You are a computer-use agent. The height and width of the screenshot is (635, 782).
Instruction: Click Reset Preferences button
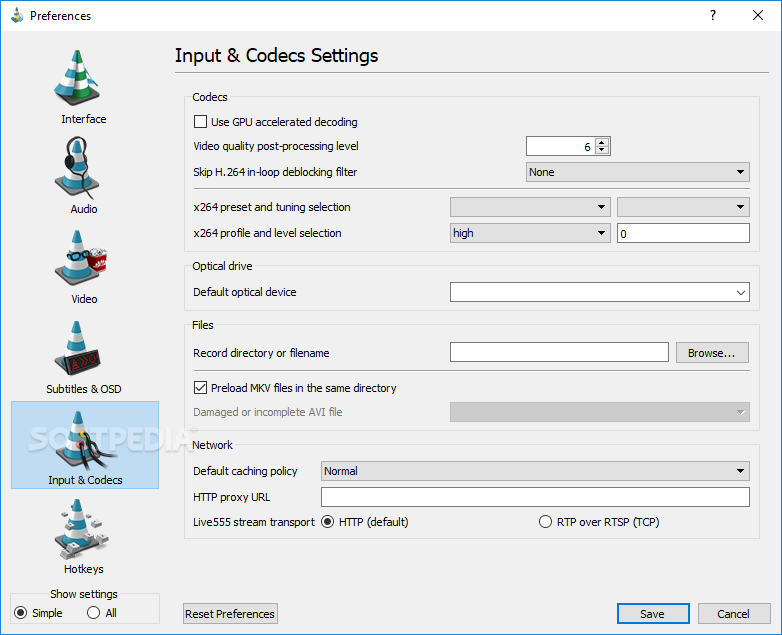point(230,614)
